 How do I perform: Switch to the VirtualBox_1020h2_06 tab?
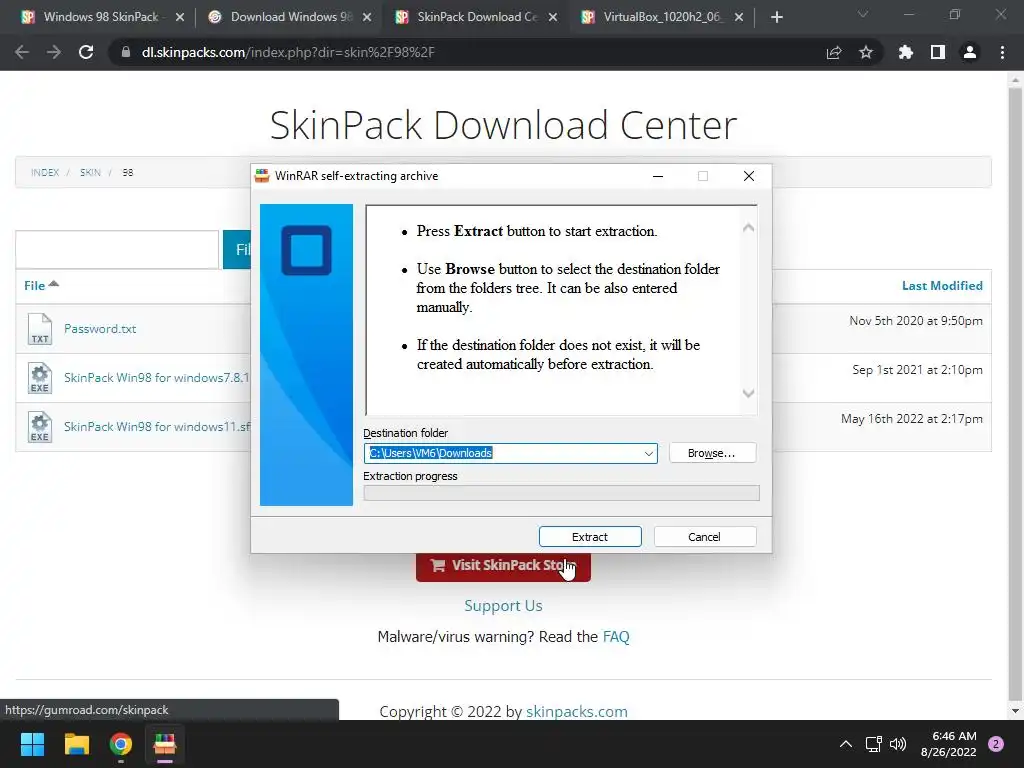pos(663,17)
